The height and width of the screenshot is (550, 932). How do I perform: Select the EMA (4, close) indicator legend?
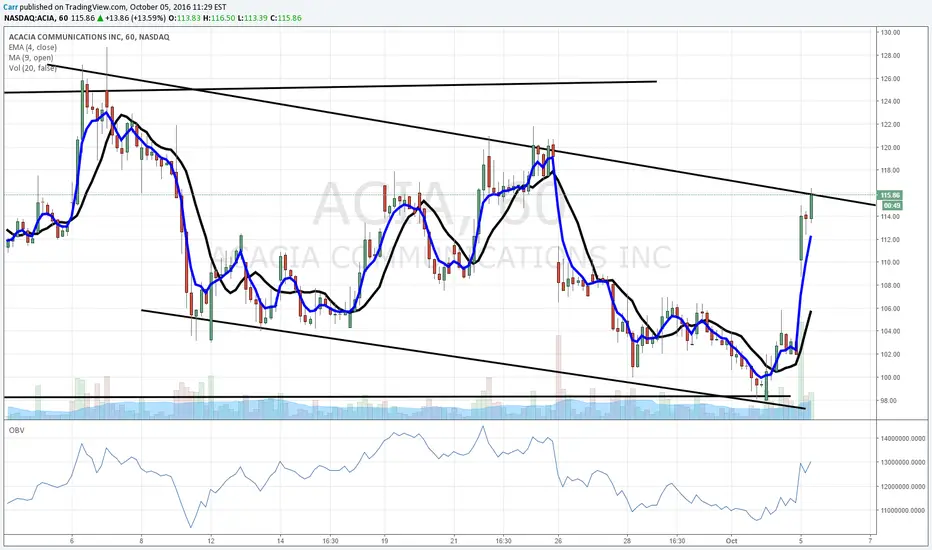pyautogui.click(x=33, y=48)
